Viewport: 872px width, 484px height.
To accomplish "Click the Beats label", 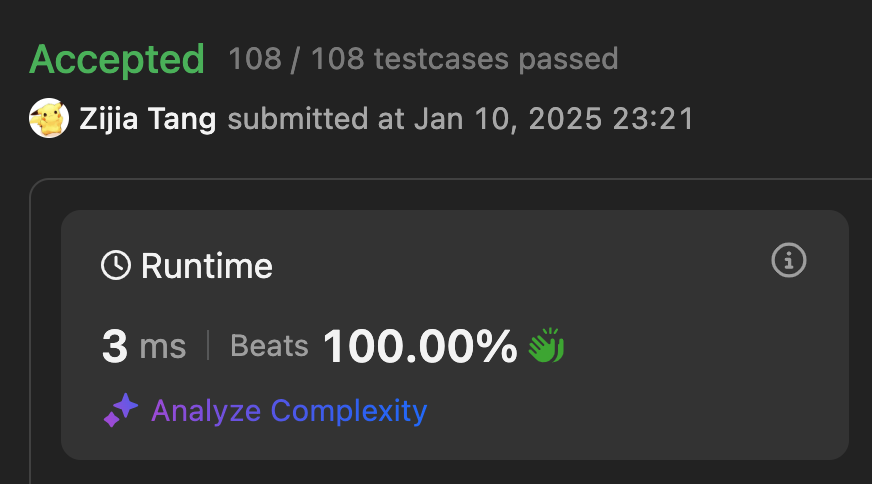I will click(269, 346).
